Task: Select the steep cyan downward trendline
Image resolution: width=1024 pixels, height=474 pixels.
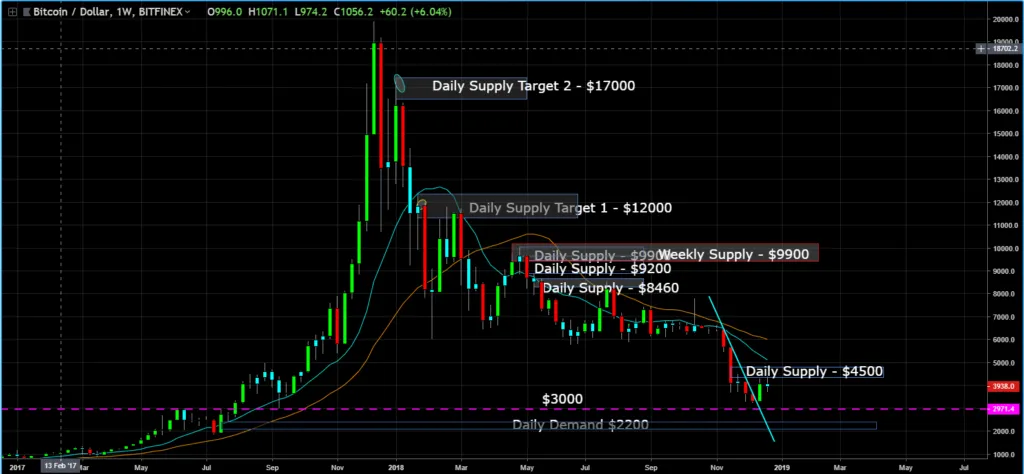Action: 742,370
